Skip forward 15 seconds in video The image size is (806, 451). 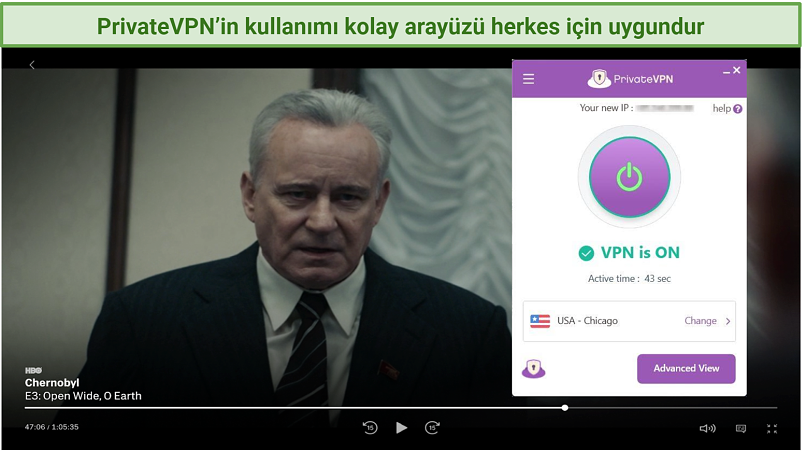tap(432, 428)
